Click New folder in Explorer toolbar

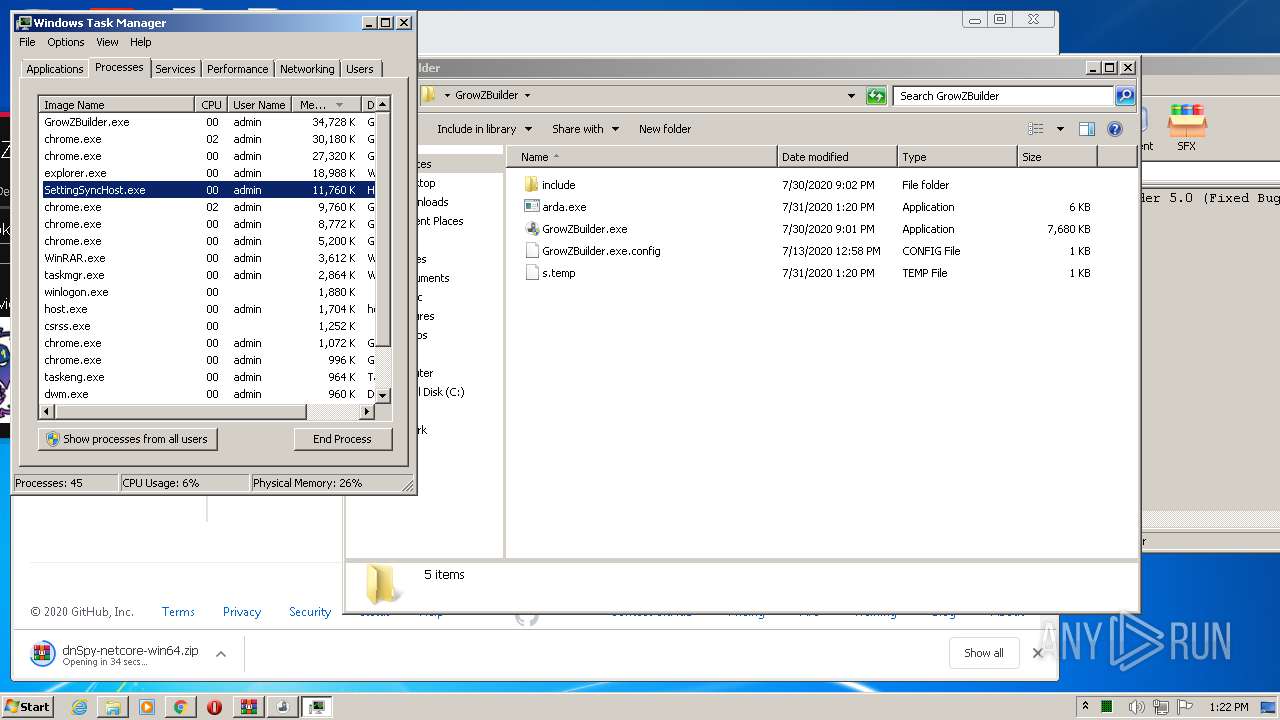pyautogui.click(x=665, y=129)
